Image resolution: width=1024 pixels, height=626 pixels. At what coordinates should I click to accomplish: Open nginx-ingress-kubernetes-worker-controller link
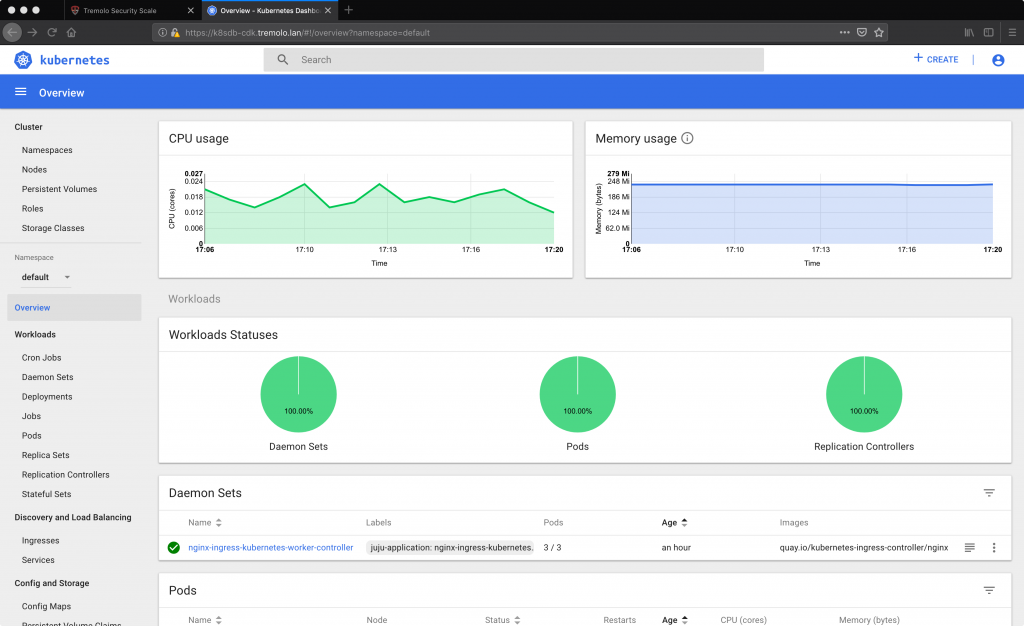point(270,548)
